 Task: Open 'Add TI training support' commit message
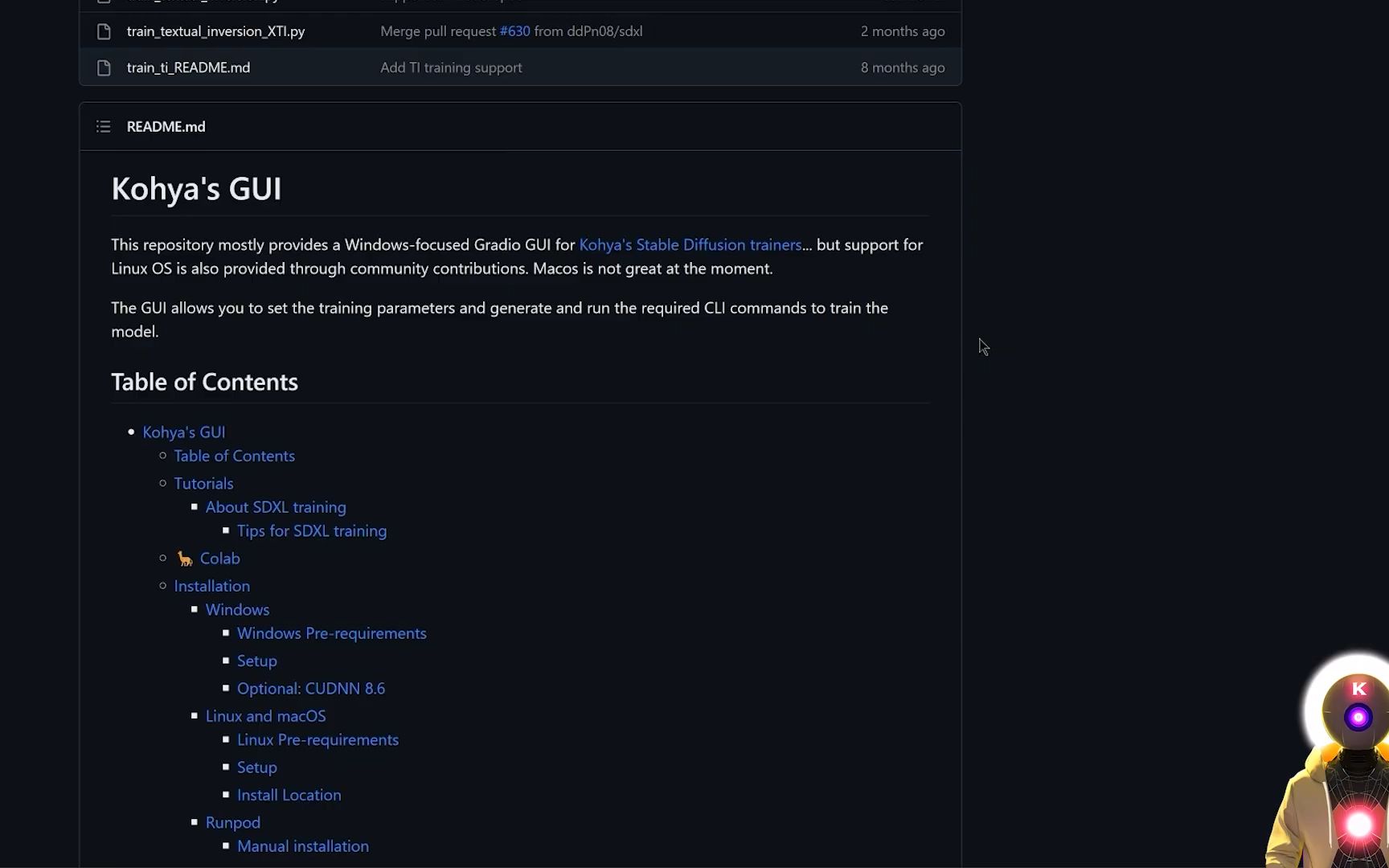pos(451,68)
